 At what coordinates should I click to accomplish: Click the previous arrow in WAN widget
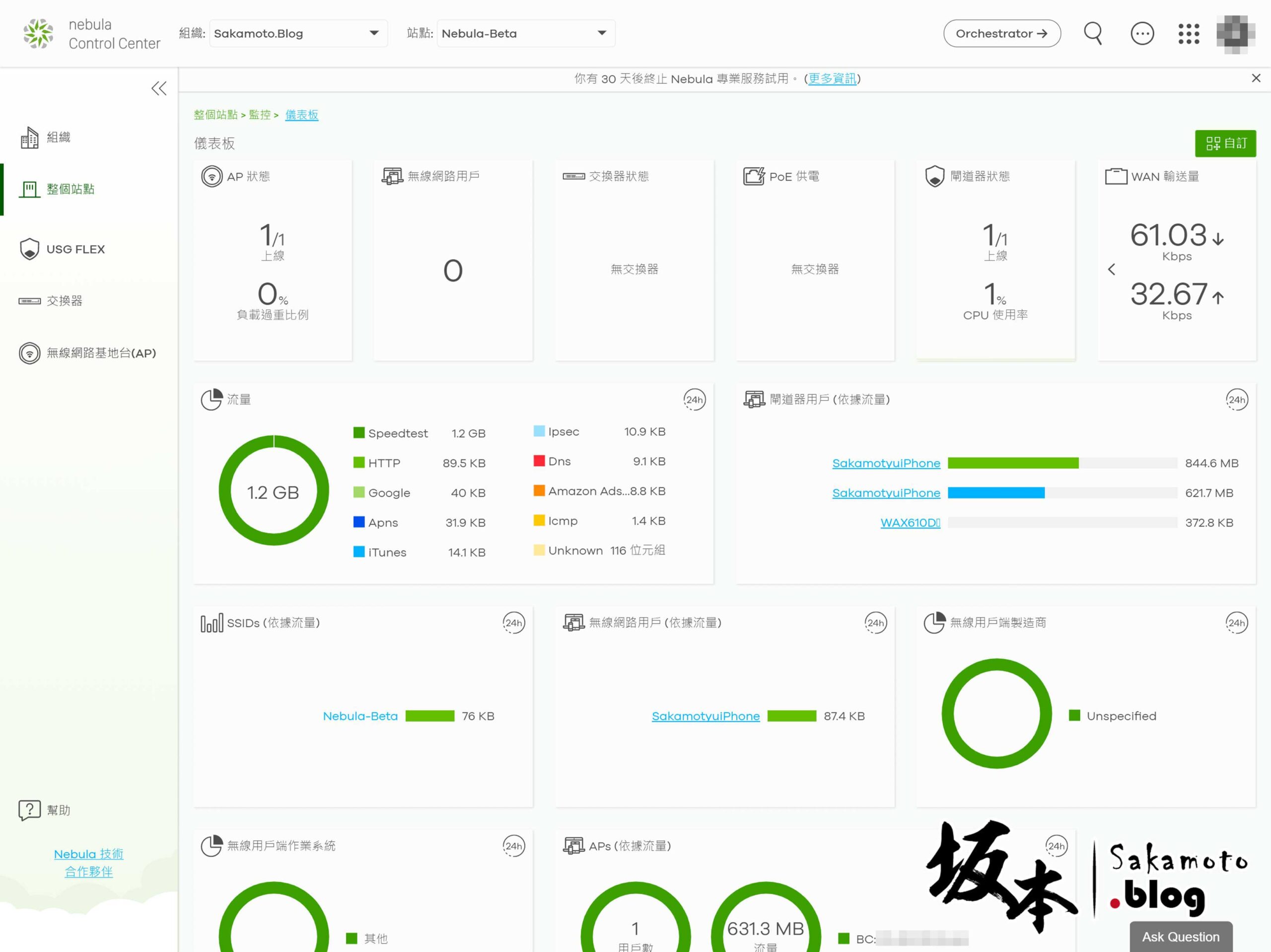click(1111, 269)
